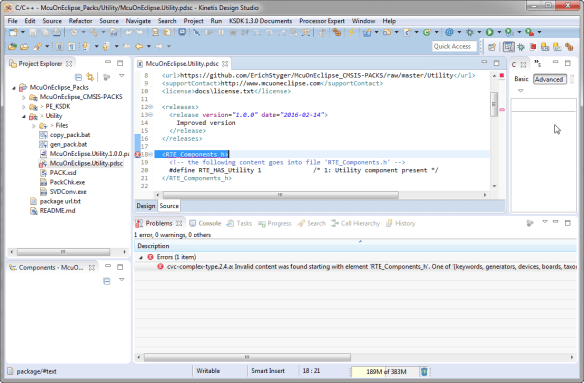The image size is (584, 383).
Task: Maximize the Problems view panel
Action: tap(568, 223)
